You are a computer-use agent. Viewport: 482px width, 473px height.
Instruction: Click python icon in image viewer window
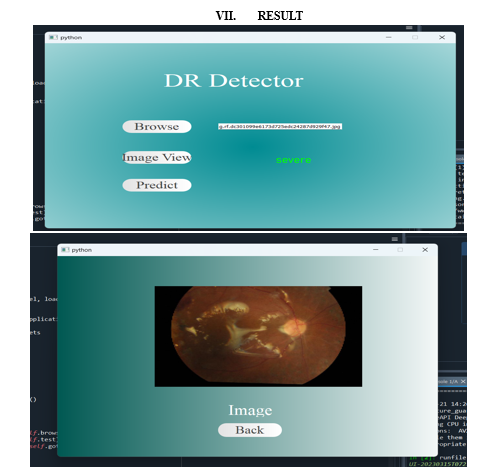pos(65,250)
